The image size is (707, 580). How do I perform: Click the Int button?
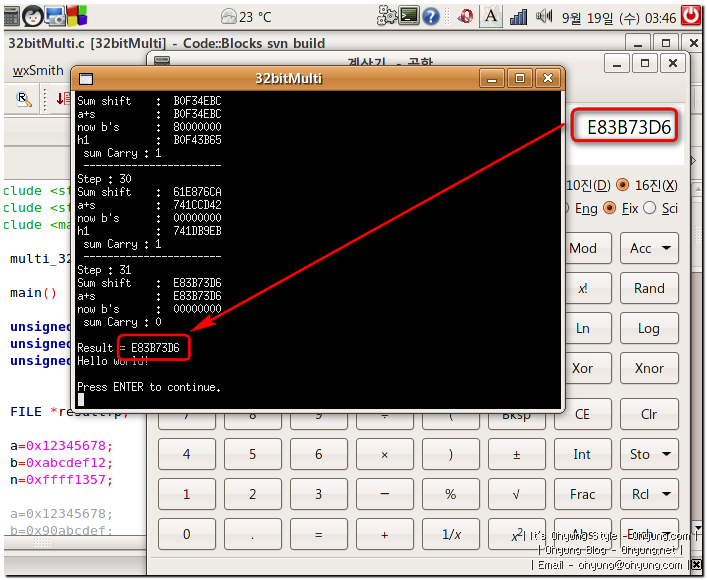[x=583, y=454]
